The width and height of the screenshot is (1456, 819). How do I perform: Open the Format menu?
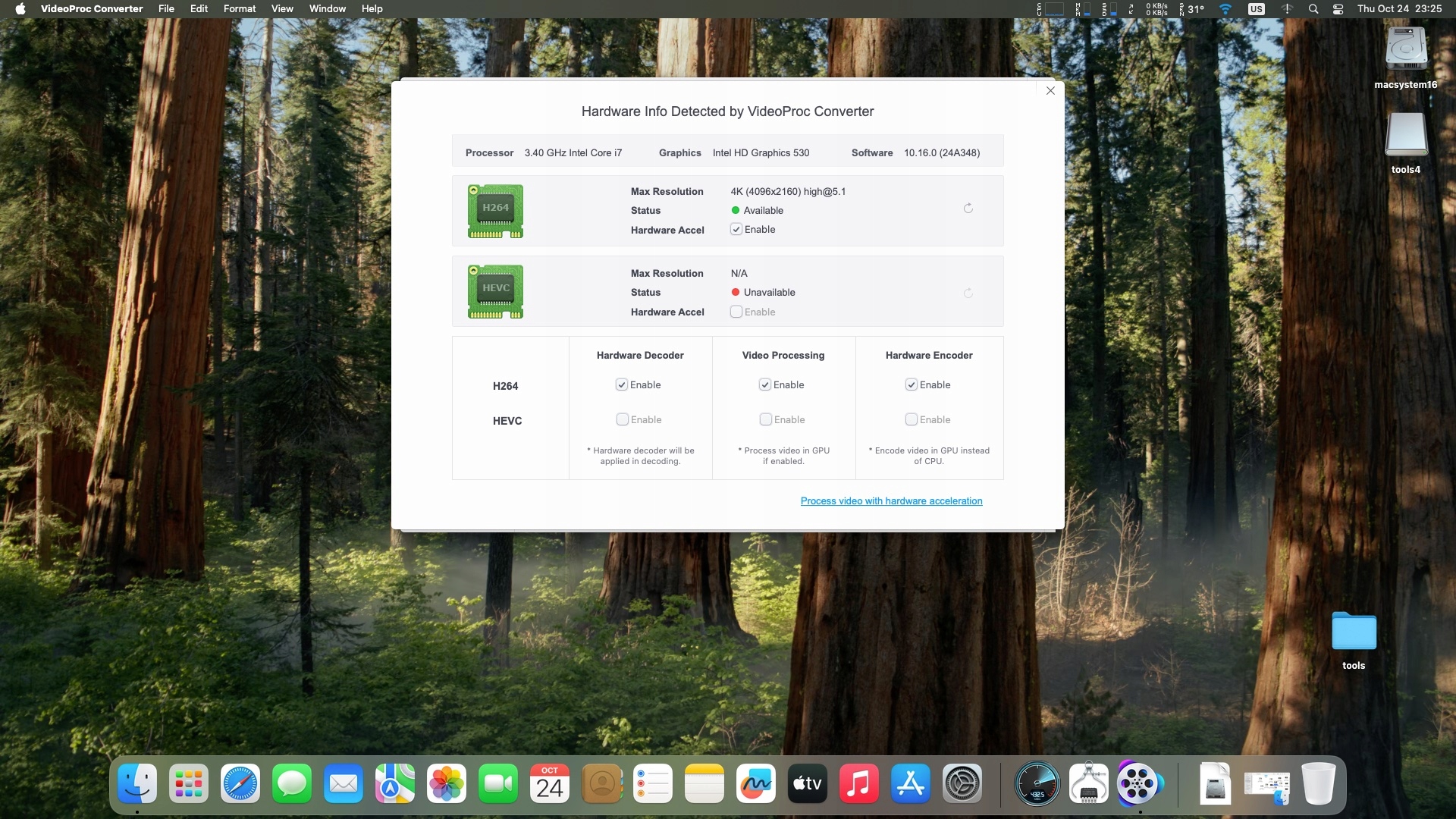[239, 9]
